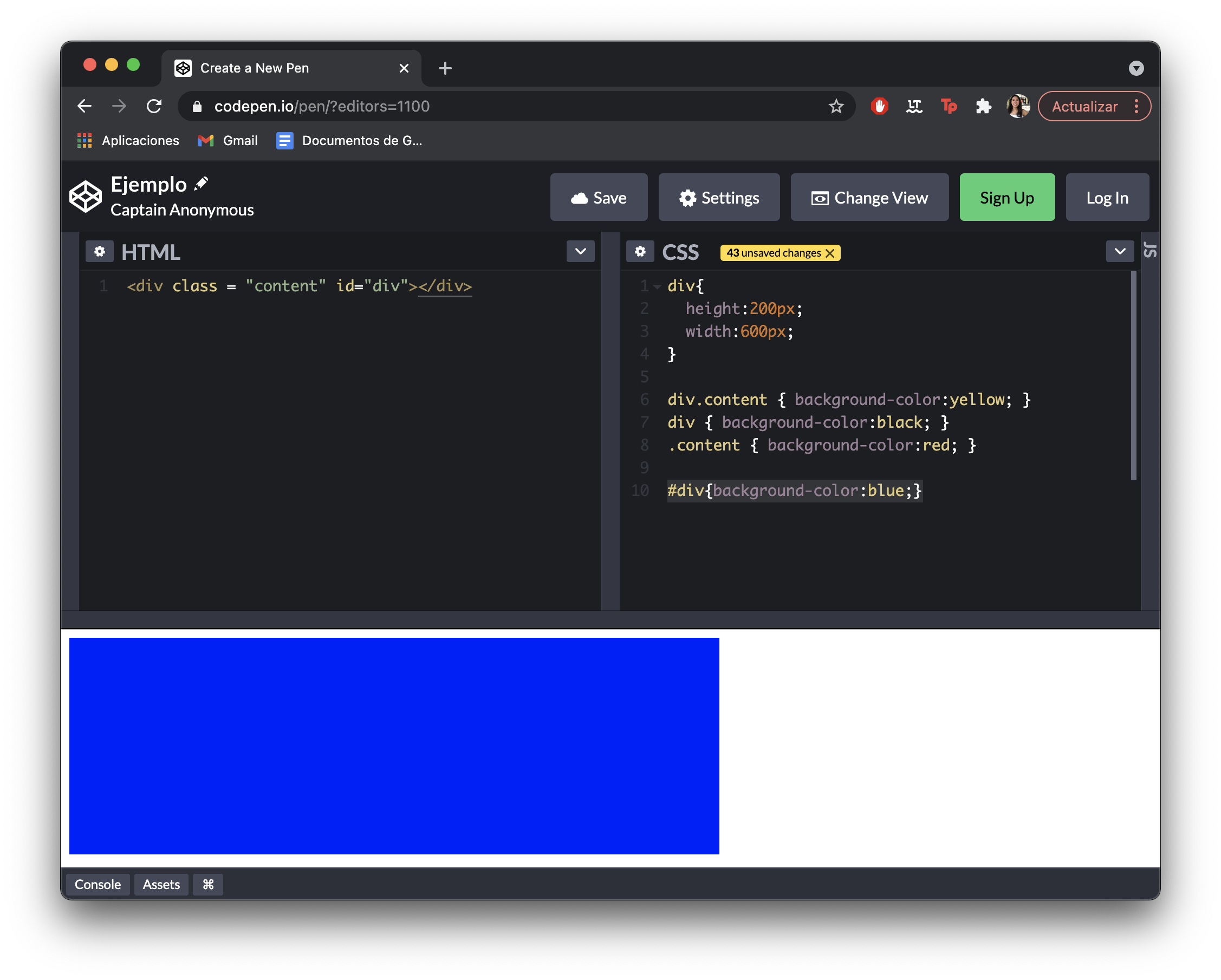Open Chrome three-dot menu
Image resolution: width=1221 pixels, height=980 pixels.
(1136, 107)
